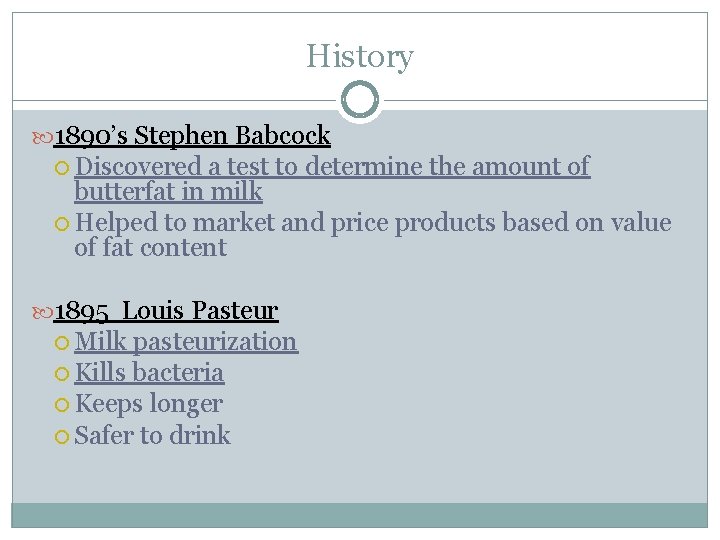Click circle bullet beside Keeps longer
The height and width of the screenshot is (540, 720).
(x=62, y=405)
